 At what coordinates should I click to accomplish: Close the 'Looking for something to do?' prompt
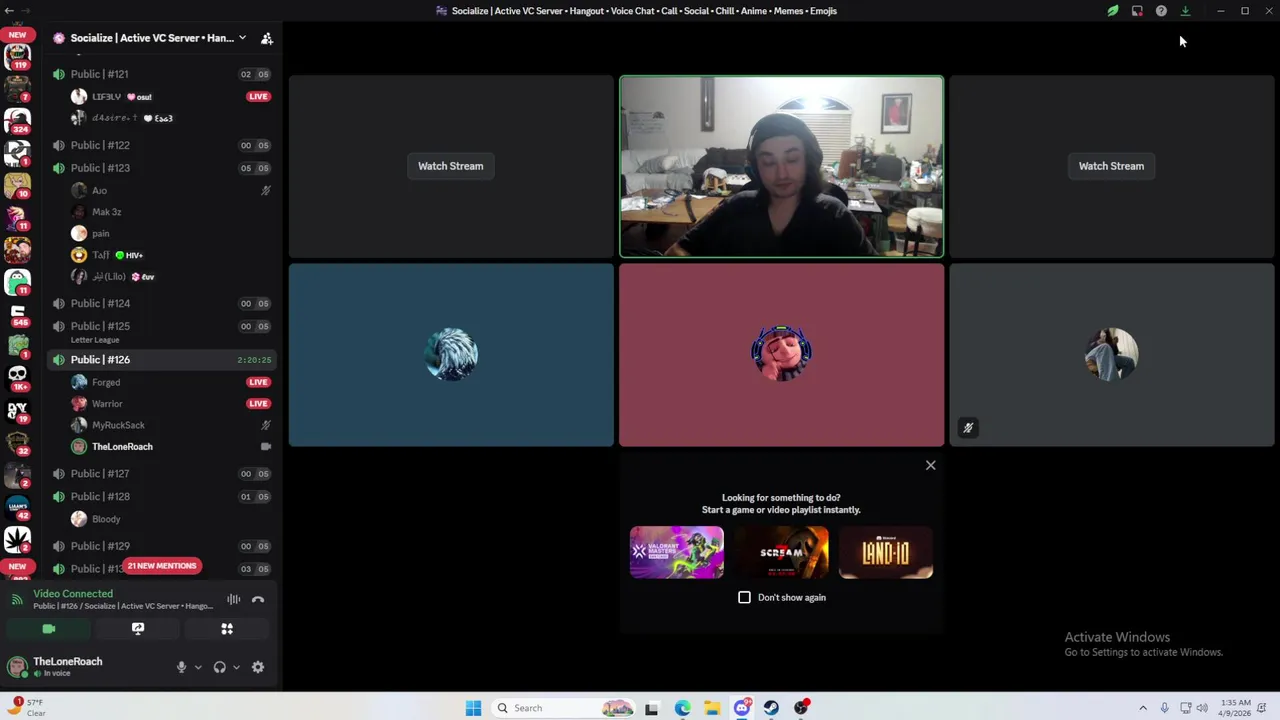coord(930,465)
